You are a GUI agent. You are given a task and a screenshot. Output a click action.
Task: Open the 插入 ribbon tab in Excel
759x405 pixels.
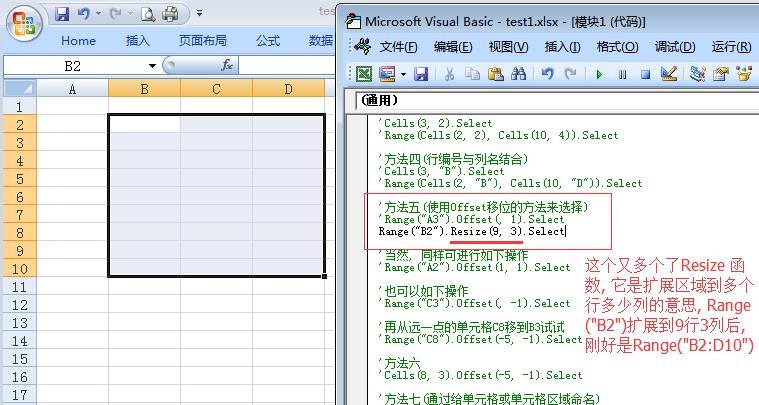(x=137, y=41)
